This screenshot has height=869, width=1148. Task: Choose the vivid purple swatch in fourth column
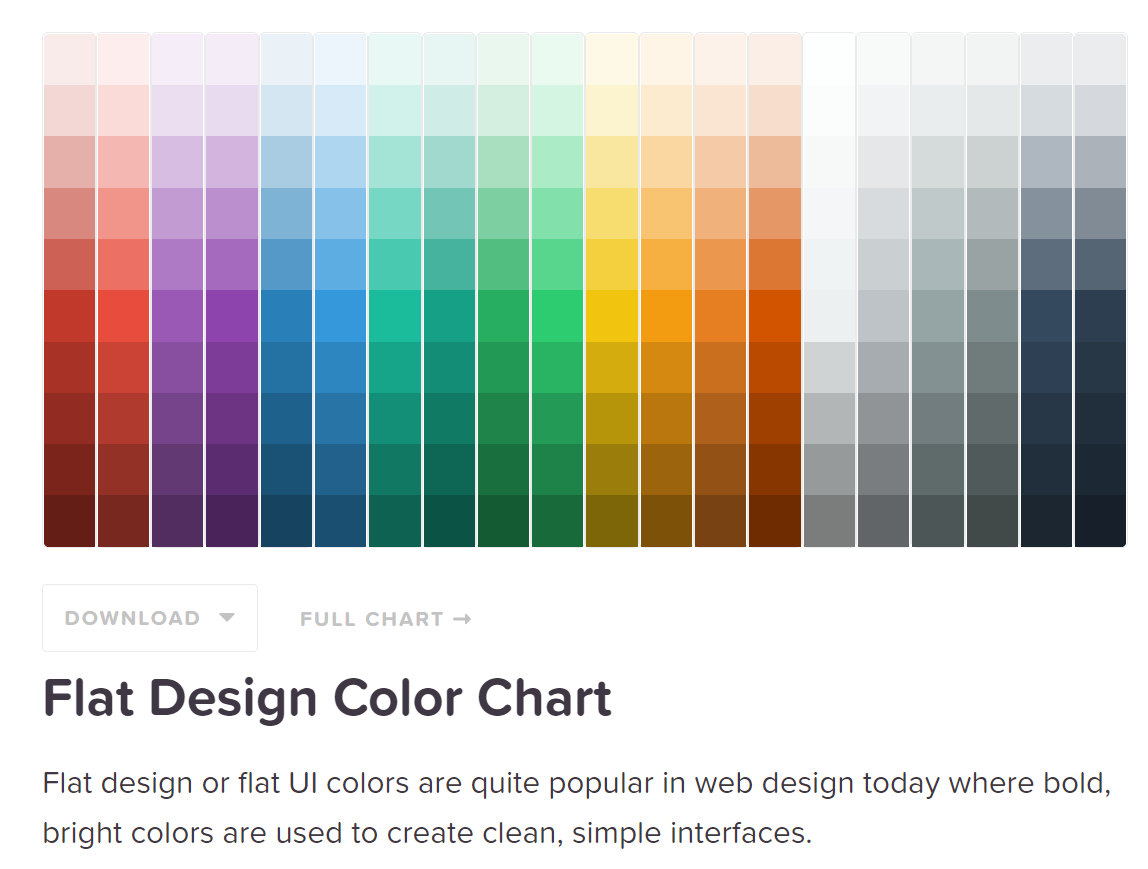[232, 316]
